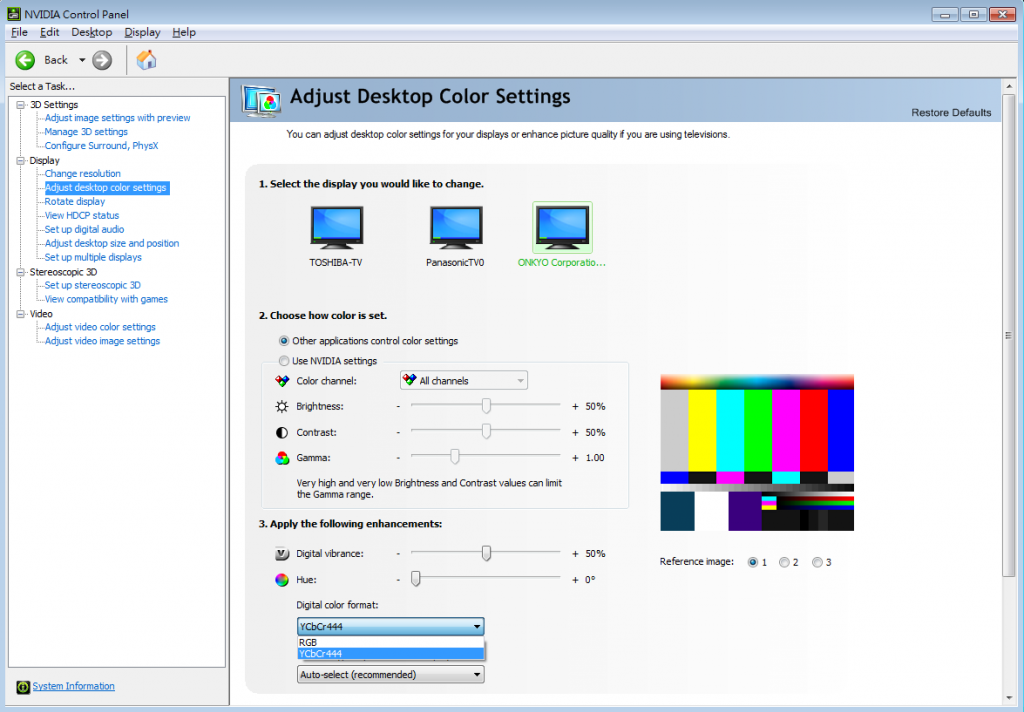Open the Color channel All channels dropdown
The height and width of the screenshot is (712, 1024).
point(464,381)
